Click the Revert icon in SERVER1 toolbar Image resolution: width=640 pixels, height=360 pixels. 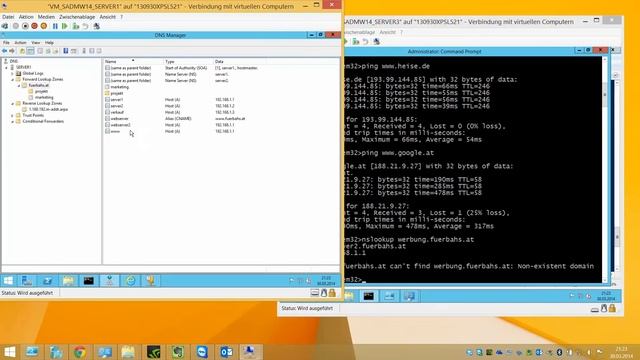[x=85, y=26]
